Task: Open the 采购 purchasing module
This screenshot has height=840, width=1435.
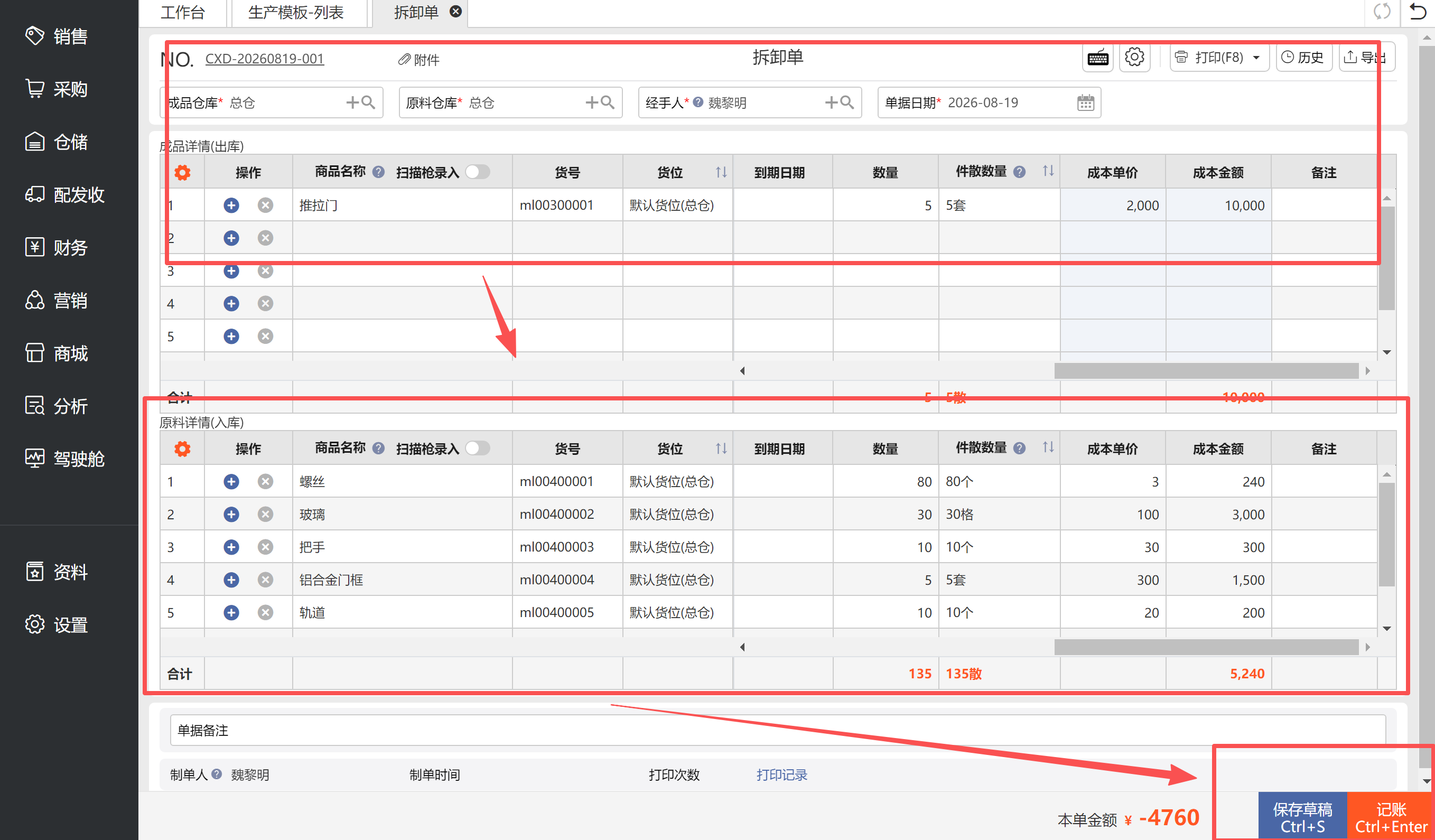Action: [x=57, y=89]
